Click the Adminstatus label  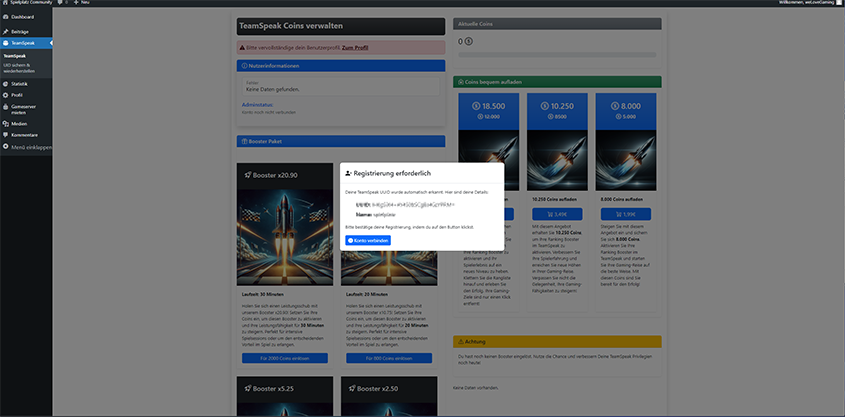click(258, 105)
